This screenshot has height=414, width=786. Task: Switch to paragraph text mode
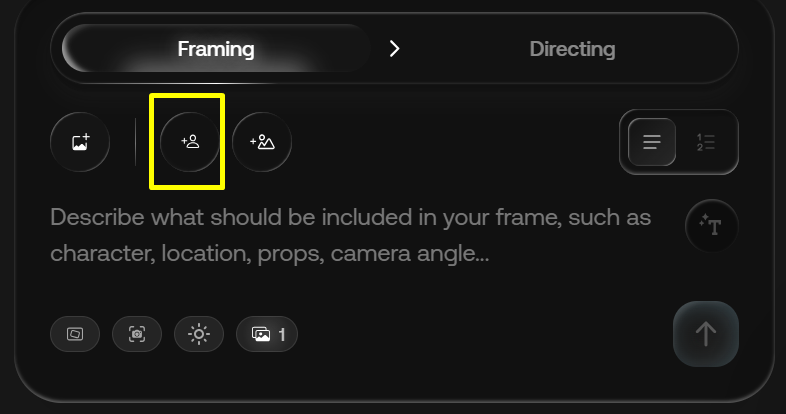pyautogui.click(x=652, y=142)
